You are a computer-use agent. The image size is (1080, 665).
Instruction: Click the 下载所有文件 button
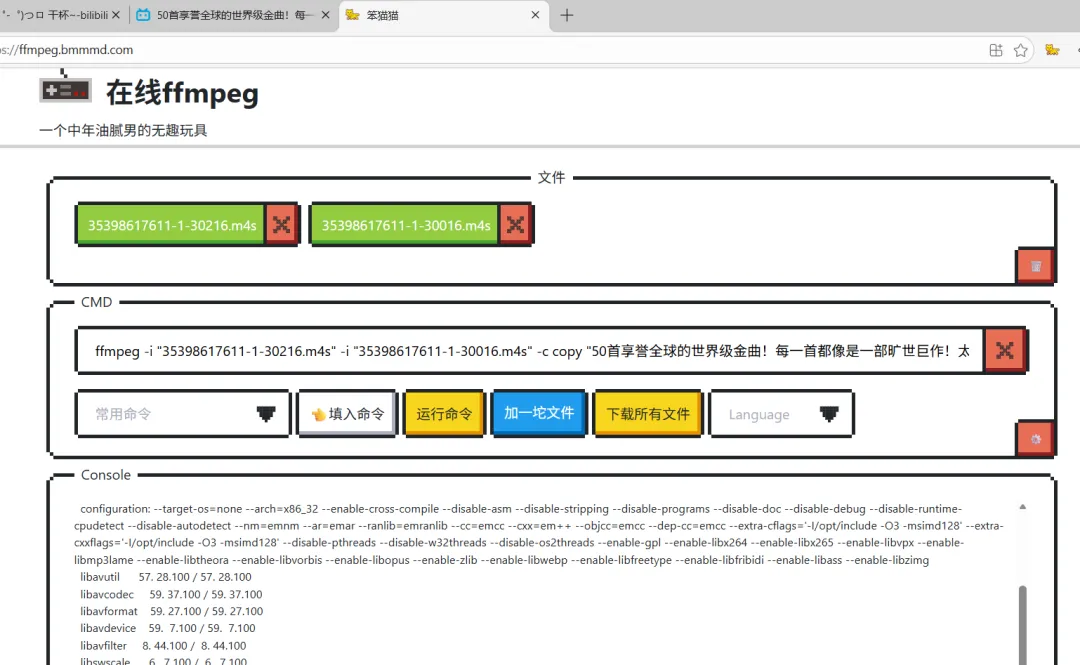click(647, 413)
